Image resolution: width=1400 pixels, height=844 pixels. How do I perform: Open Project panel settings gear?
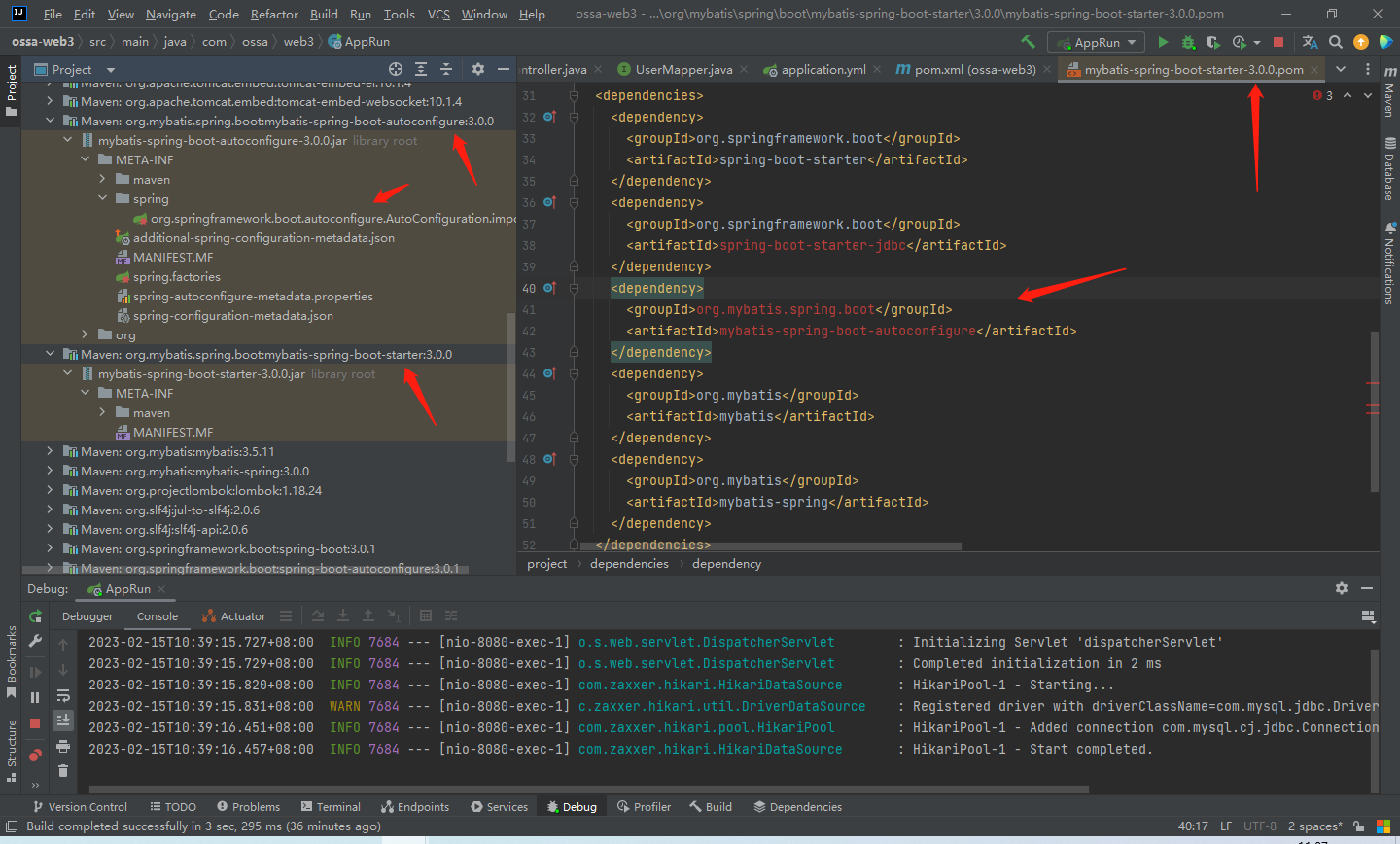coord(477,69)
